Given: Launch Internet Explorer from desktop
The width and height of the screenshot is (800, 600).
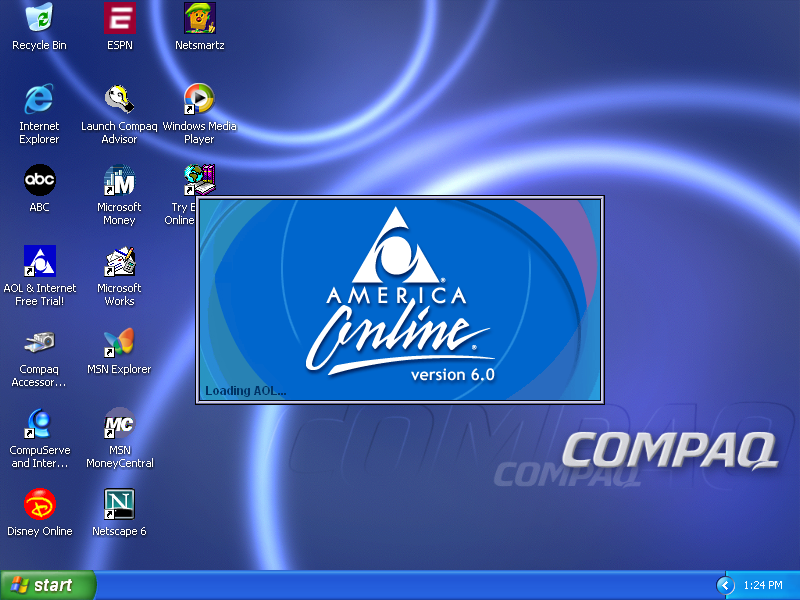Looking at the screenshot, I should point(39,98).
